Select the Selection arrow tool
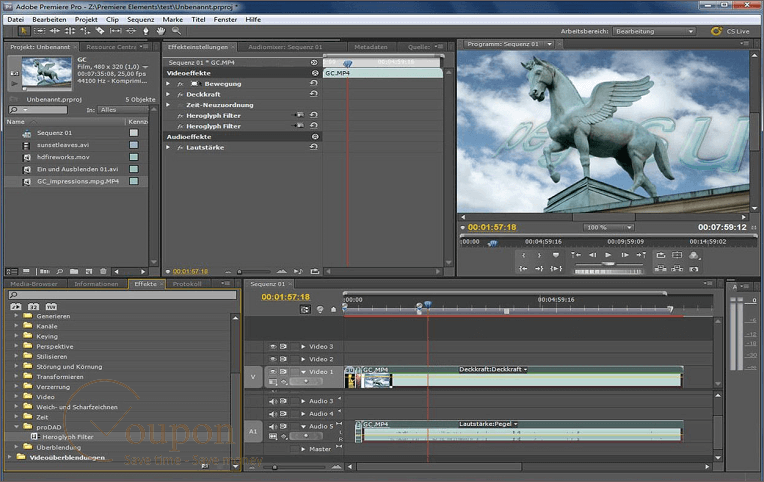 coord(23,31)
